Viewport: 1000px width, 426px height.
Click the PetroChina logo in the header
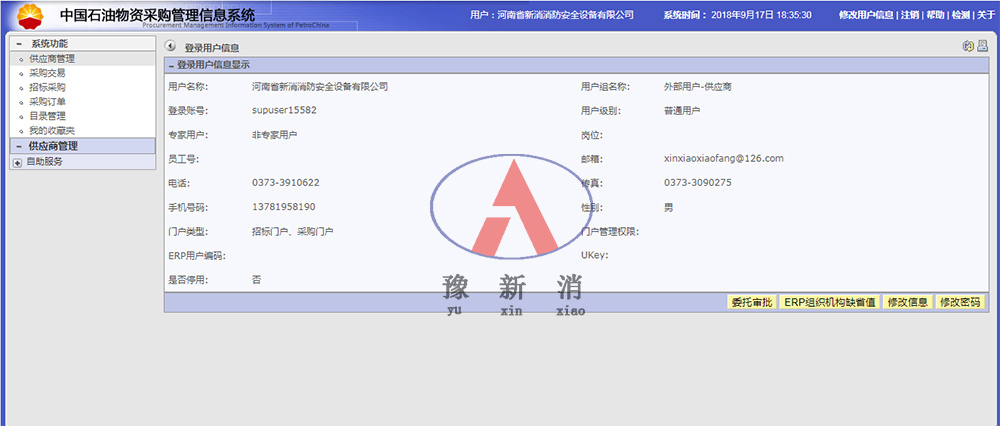pos(32,16)
